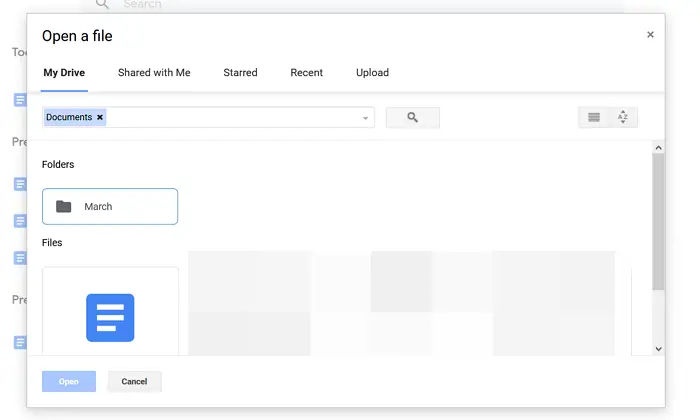700x420 pixels.
Task: Select the Recent tab
Action: [306, 73]
